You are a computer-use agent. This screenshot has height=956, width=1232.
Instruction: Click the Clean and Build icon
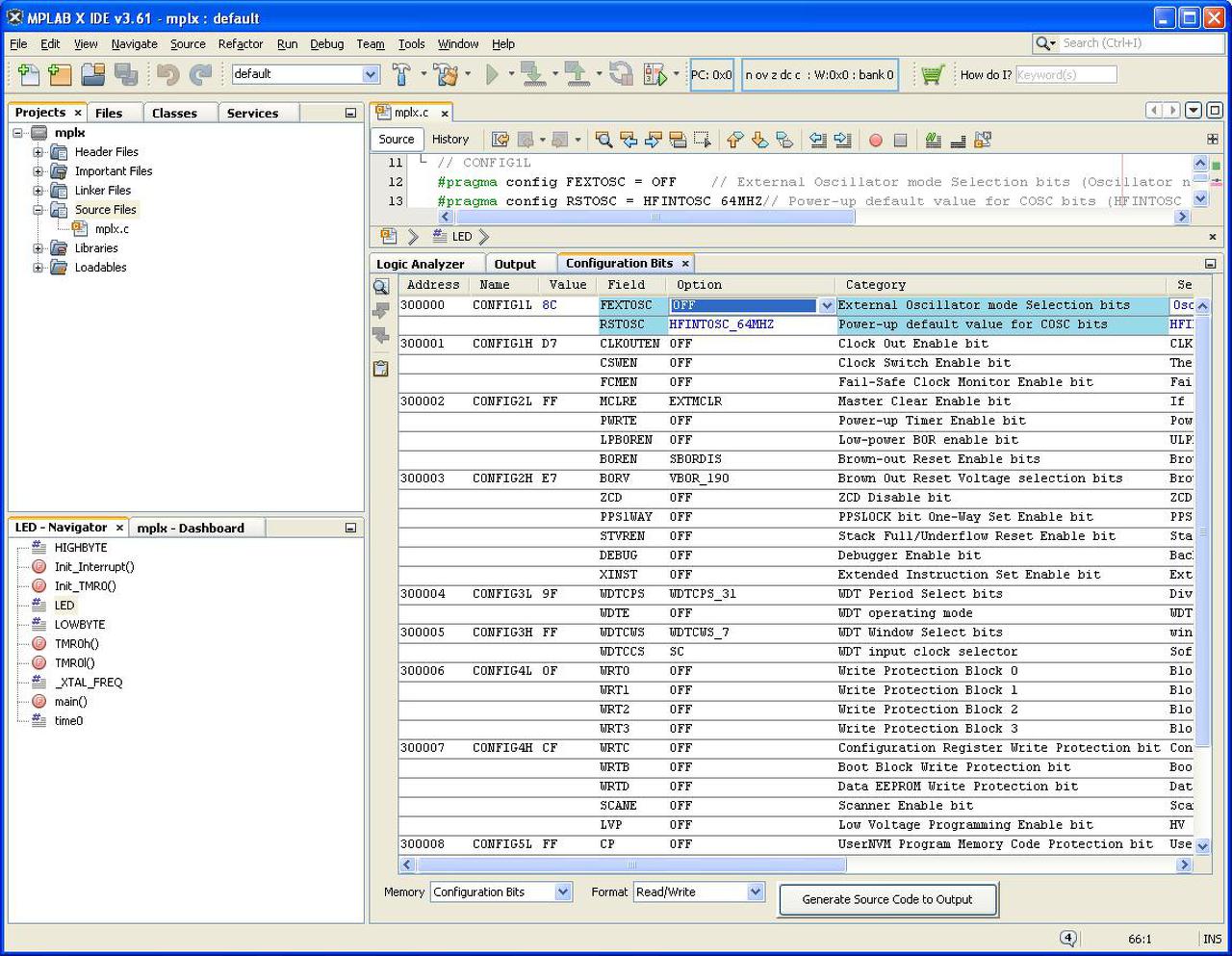pyautogui.click(x=446, y=74)
